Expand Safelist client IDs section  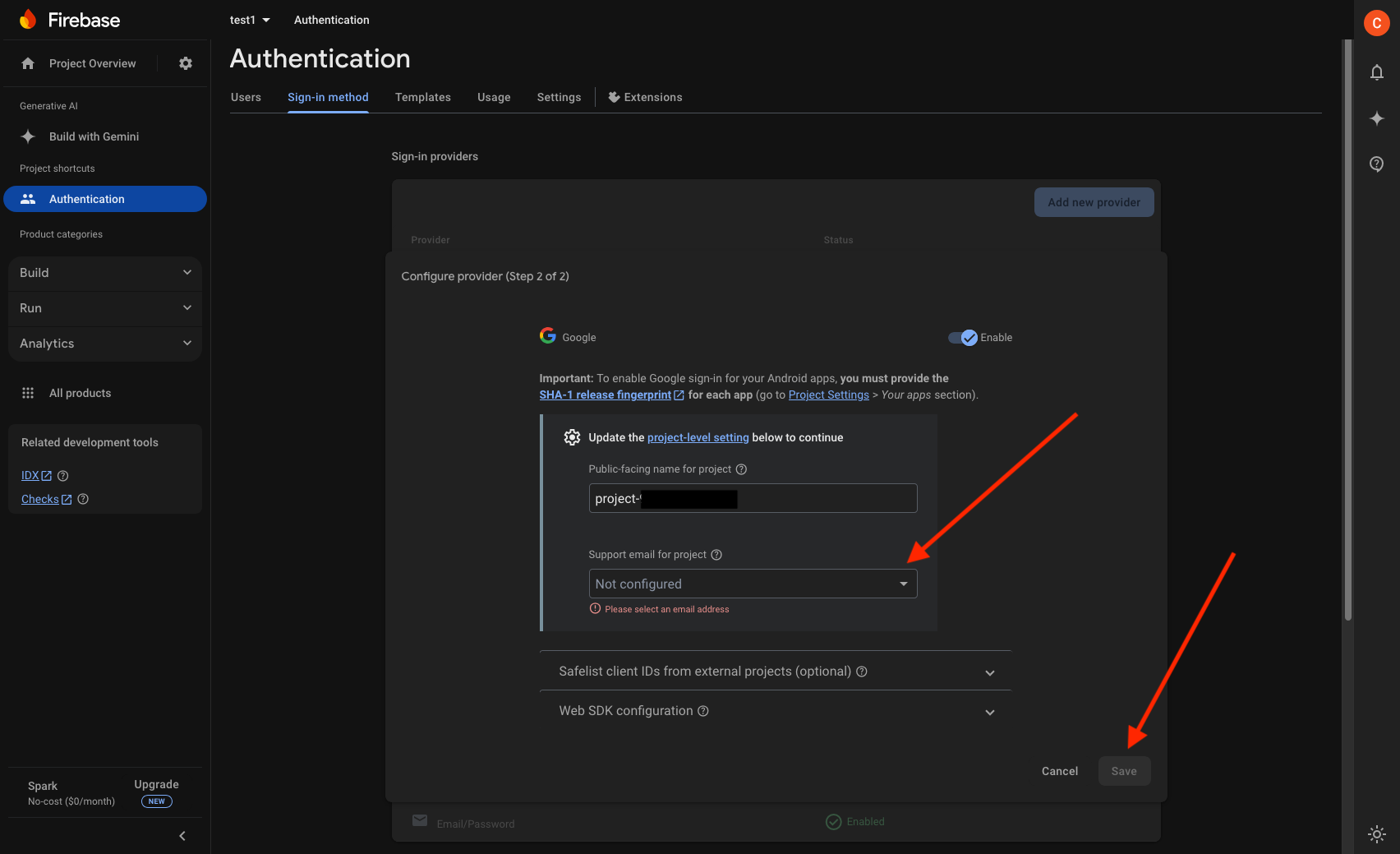[x=775, y=672]
